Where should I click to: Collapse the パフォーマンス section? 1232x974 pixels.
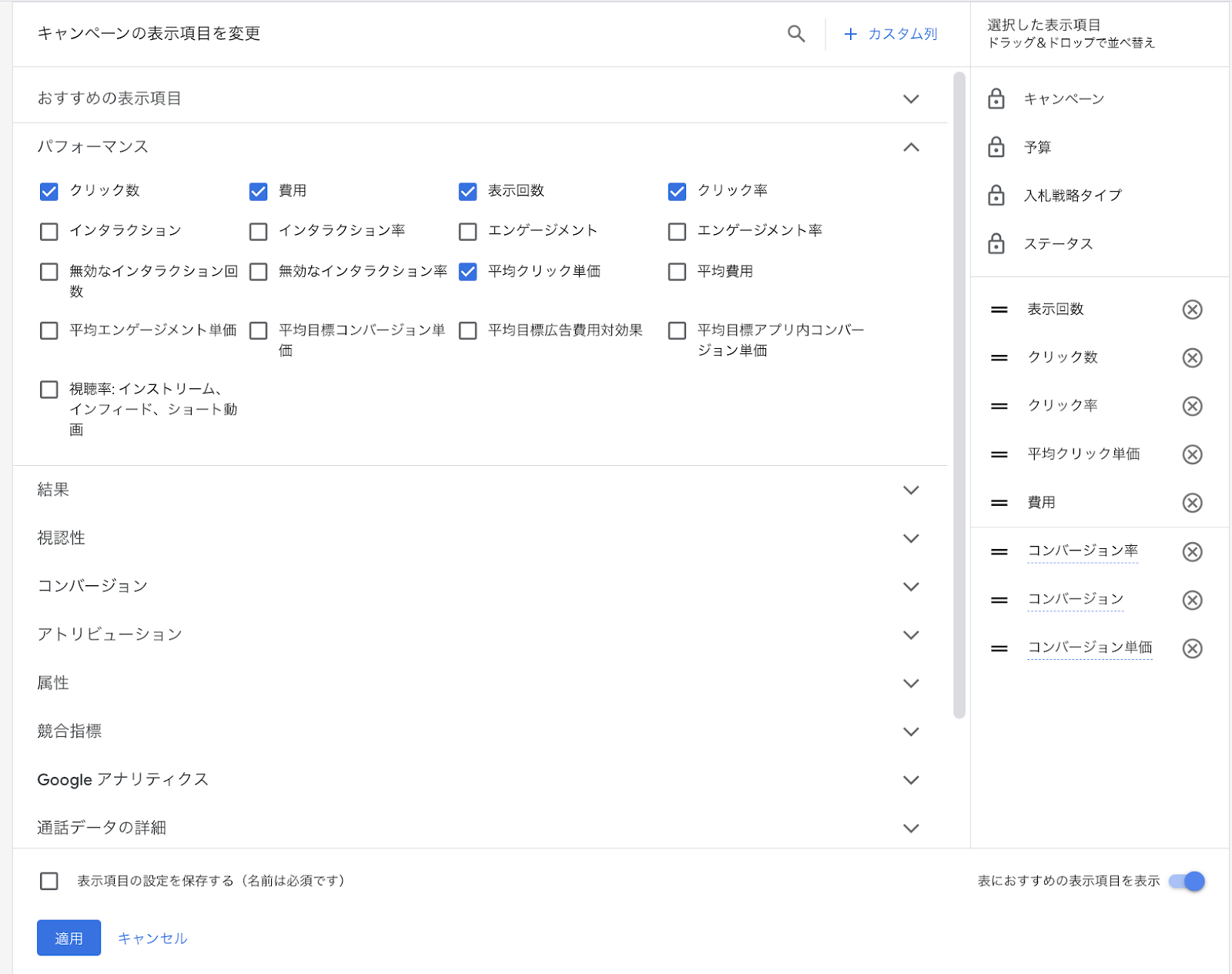pos(911,147)
